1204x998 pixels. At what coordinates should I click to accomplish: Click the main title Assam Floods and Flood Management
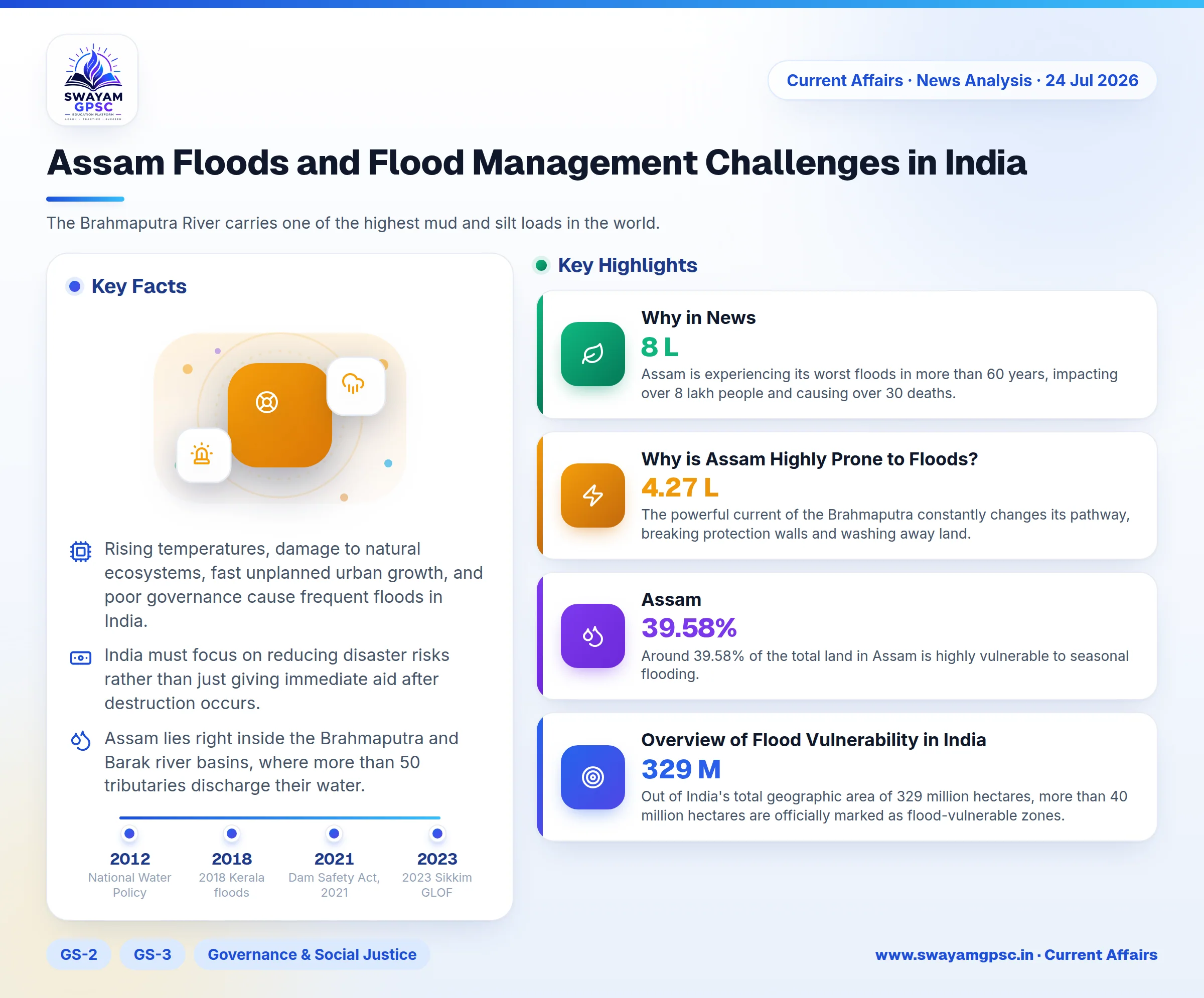(x=537, y=163)
